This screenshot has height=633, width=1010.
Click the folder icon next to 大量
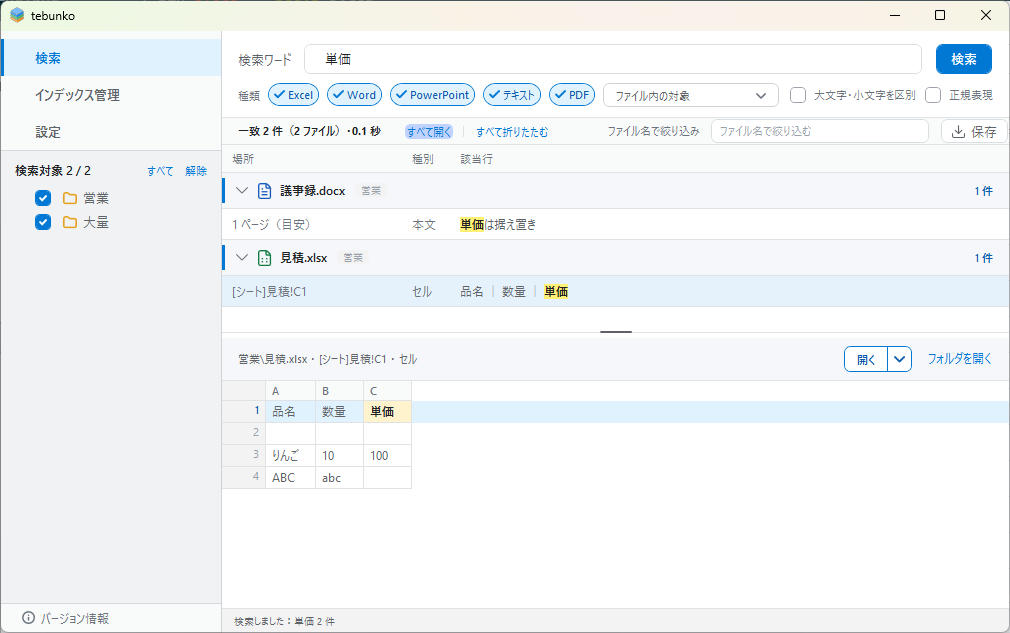pyautogui.click(x=70, y=222)
